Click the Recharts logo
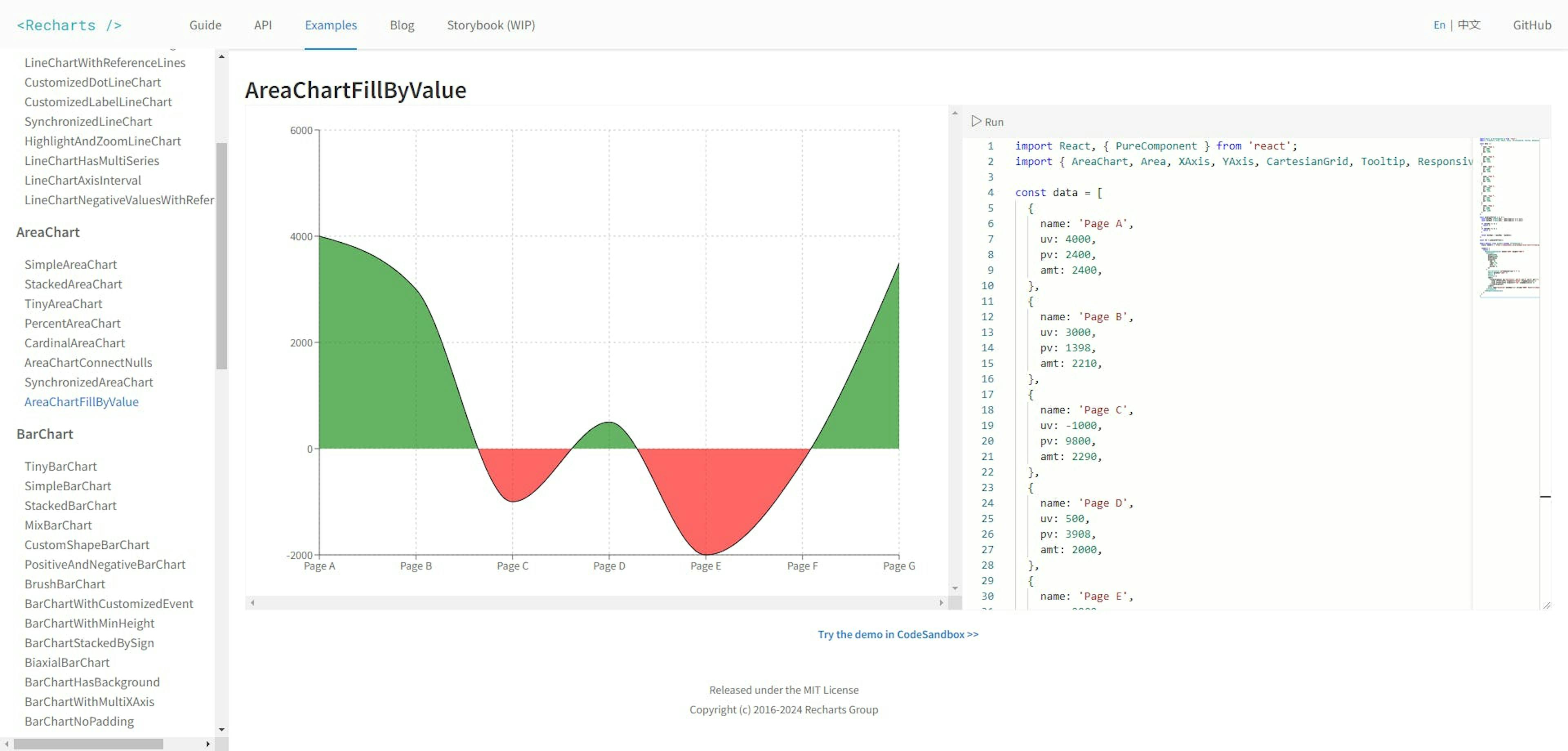The height and width of the screenshot is (751, 1568). pos(69,25)
